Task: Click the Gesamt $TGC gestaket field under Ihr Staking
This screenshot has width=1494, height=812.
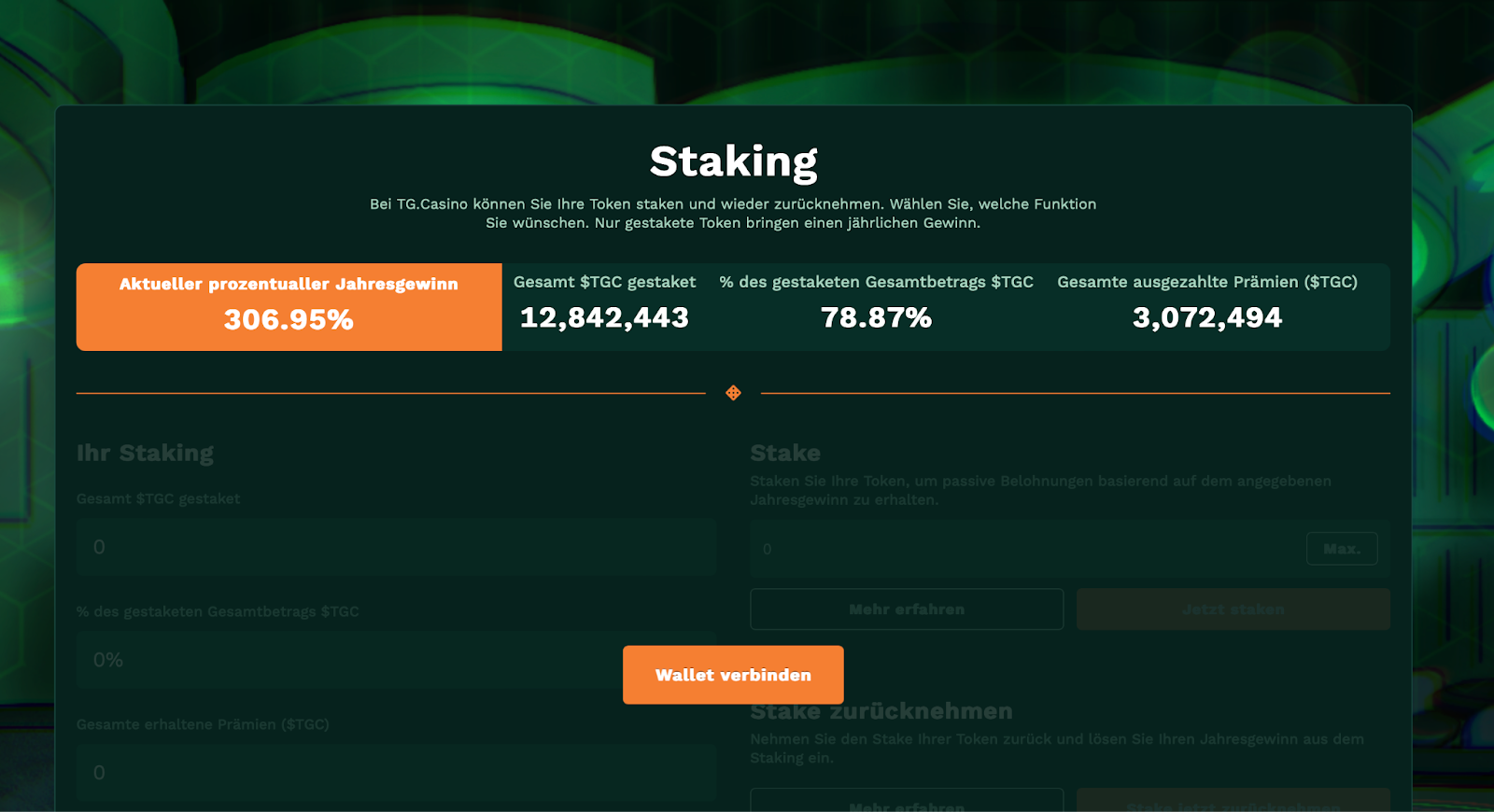Action: (396, 547)
